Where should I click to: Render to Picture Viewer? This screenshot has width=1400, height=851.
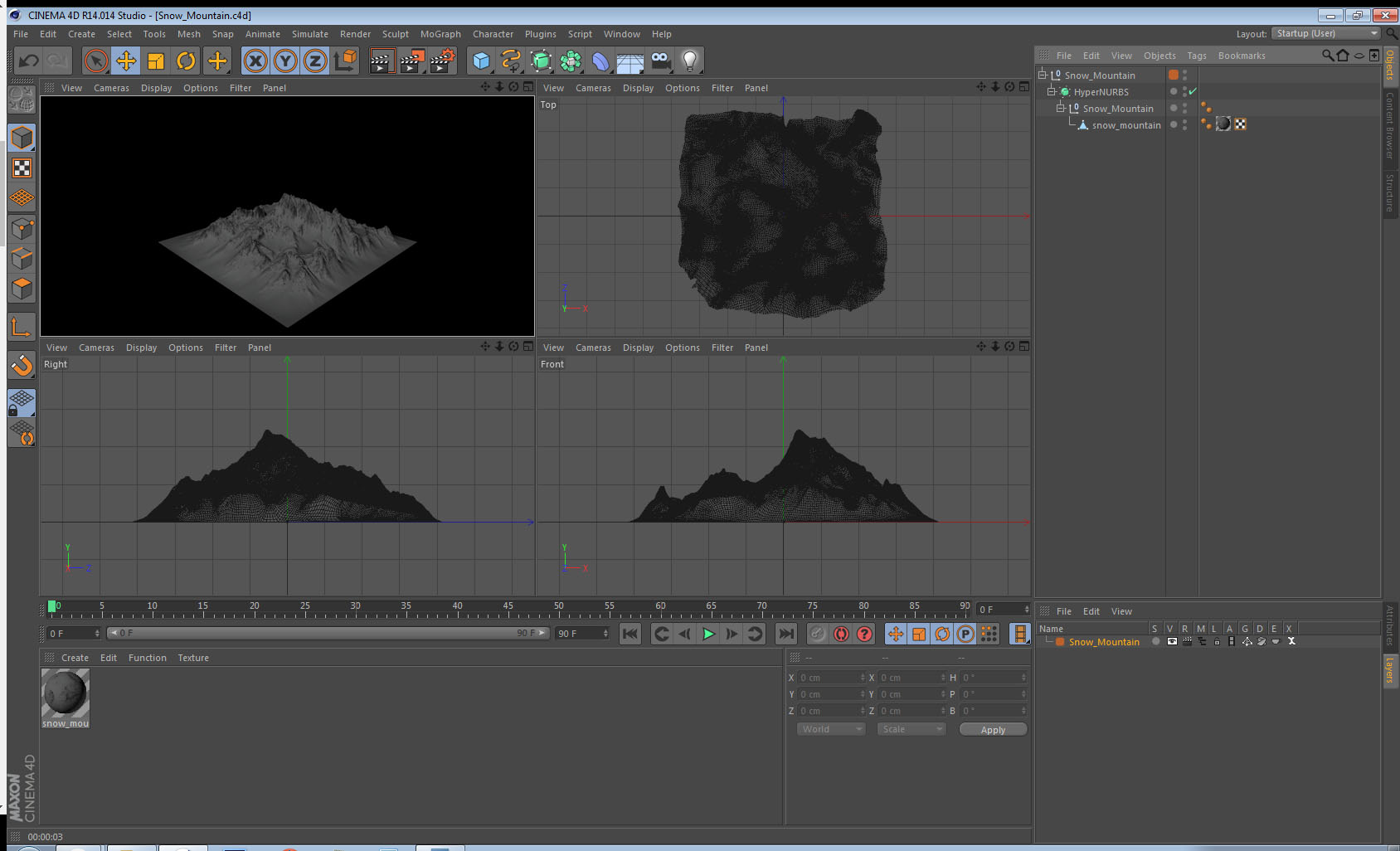[411, 61]
